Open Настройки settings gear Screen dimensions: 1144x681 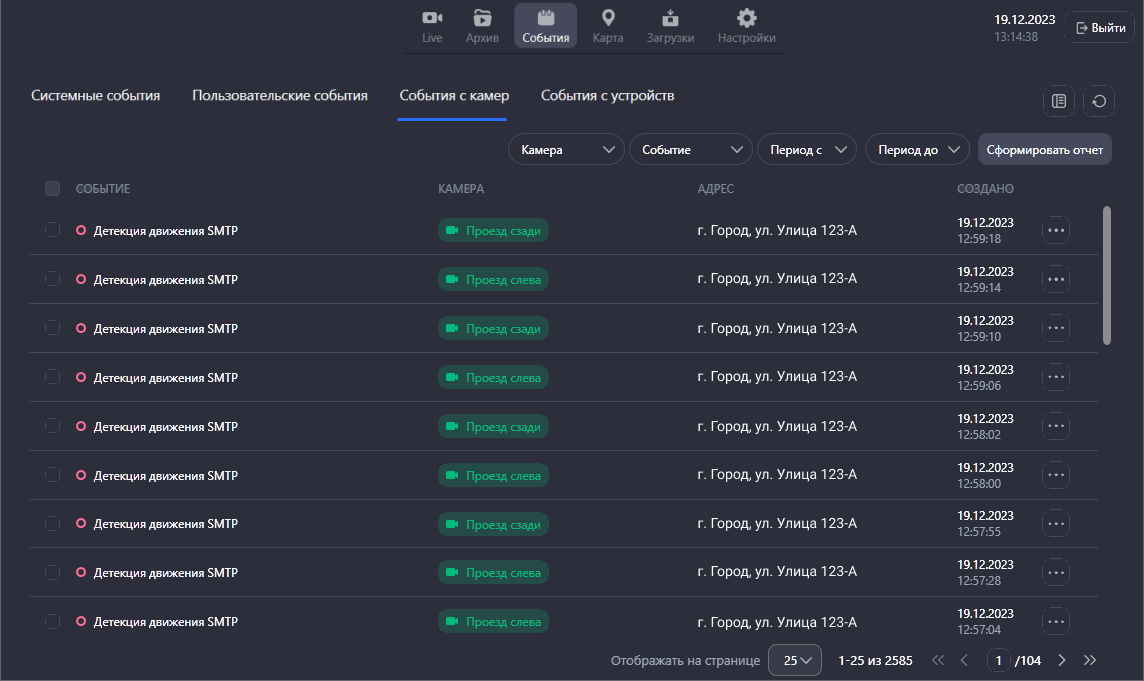coord(746,26)
